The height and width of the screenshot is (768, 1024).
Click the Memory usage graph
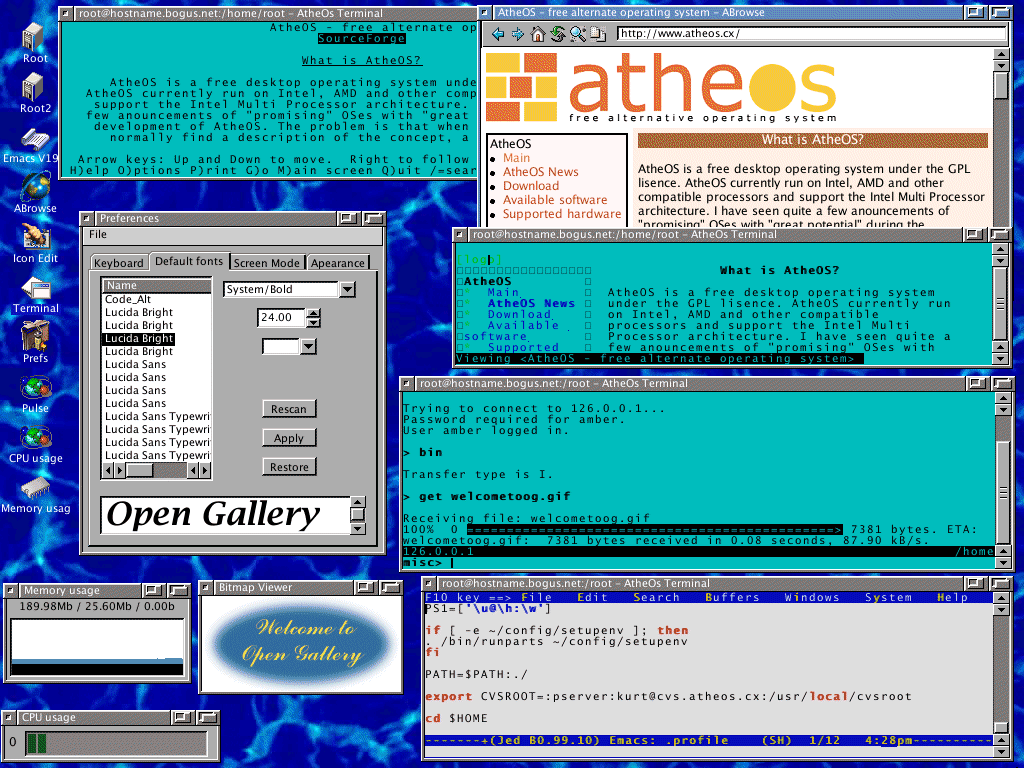coord(97,648)
